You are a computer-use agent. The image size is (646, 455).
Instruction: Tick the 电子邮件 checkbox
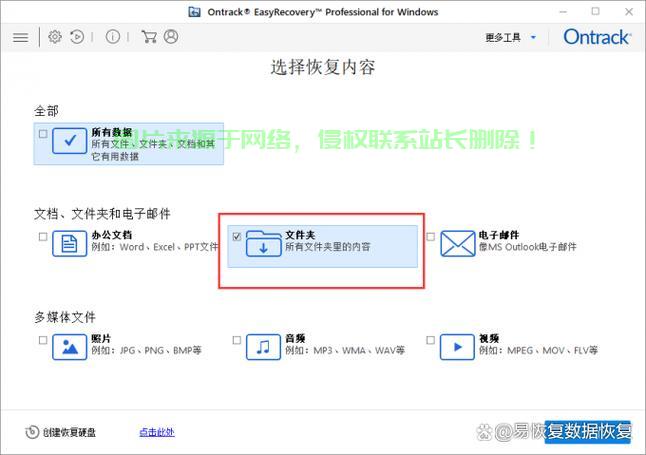[431, 237]
